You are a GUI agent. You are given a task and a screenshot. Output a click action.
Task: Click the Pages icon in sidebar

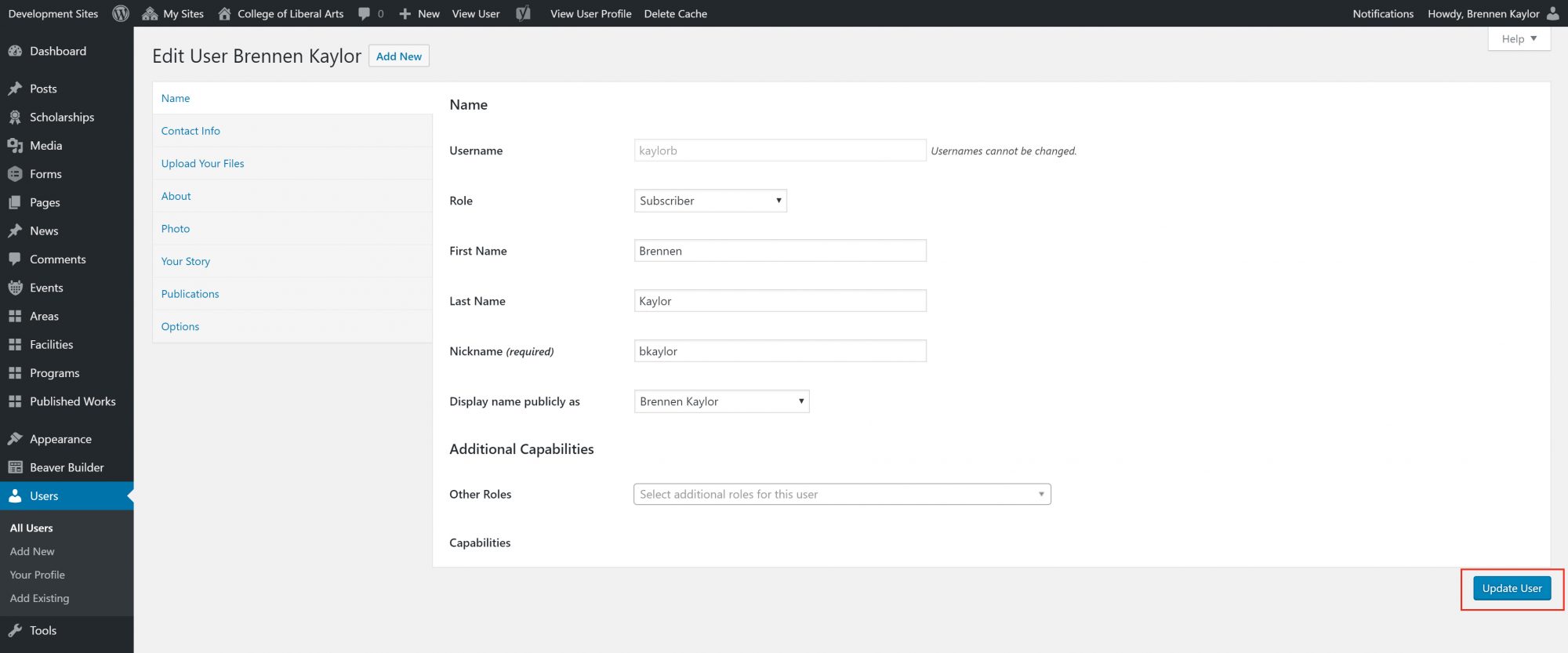tap(15, 202)
